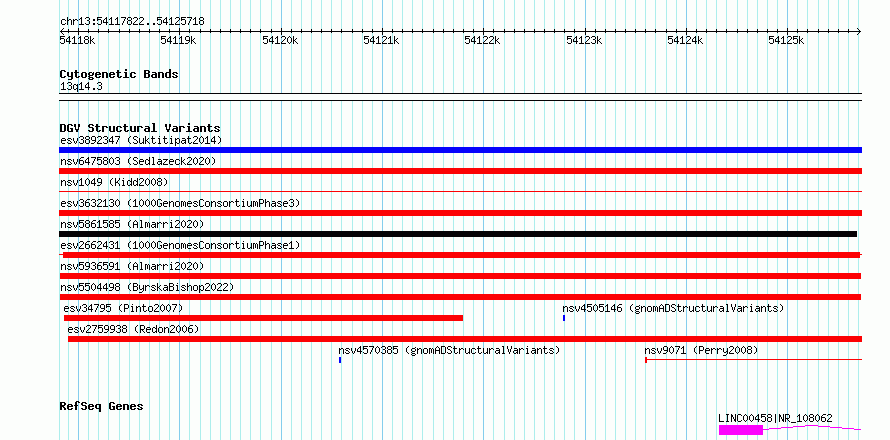Image resolution: width=890 pixels, height=440 pixels.
Task: Click the ruler's left end arrow
Action: [61, 31]
